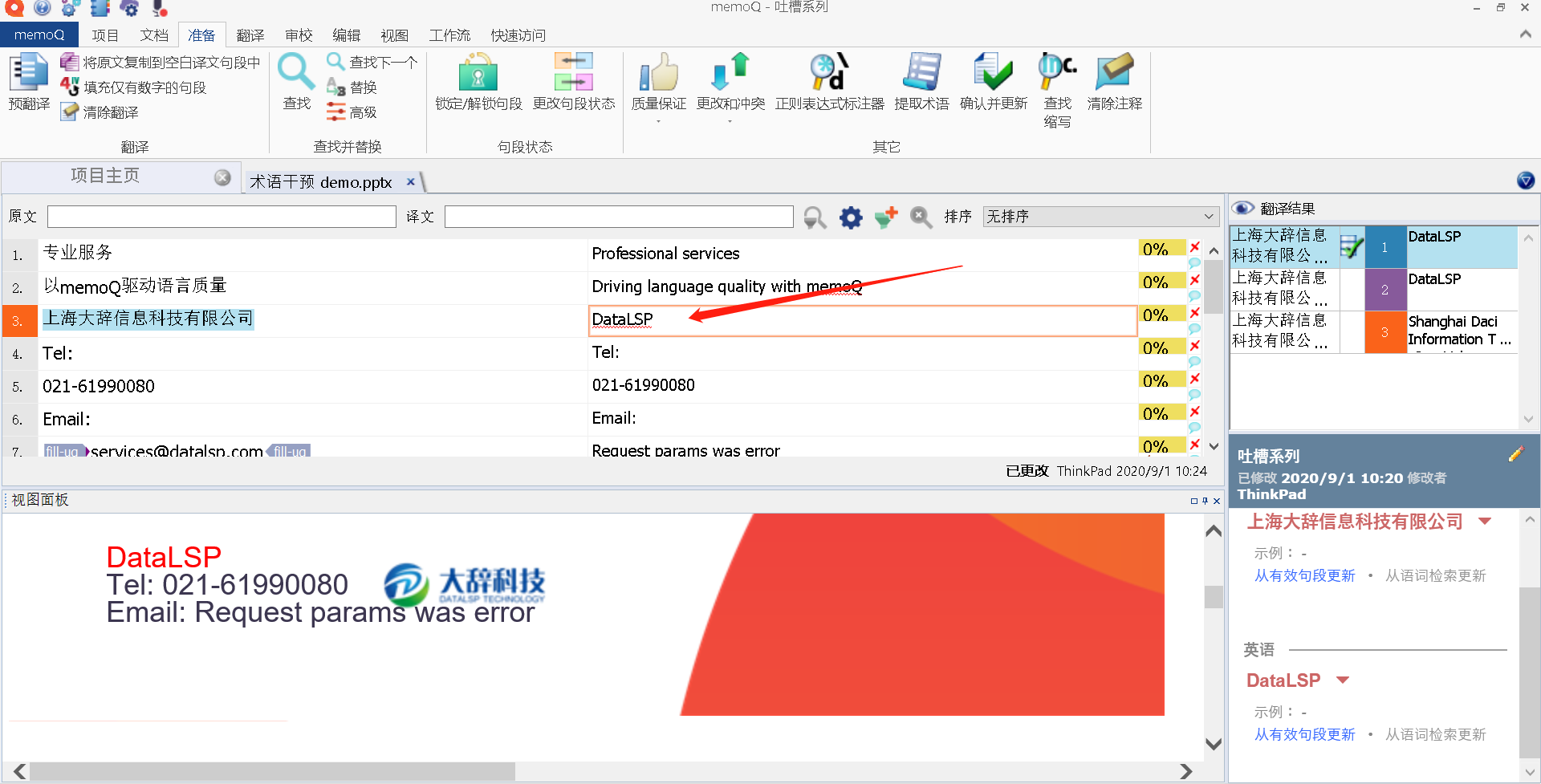1541x784 pixels.
Task: Expand red arrow next to 上海大辞信息科技有限公司 term
Action: 1485,522
